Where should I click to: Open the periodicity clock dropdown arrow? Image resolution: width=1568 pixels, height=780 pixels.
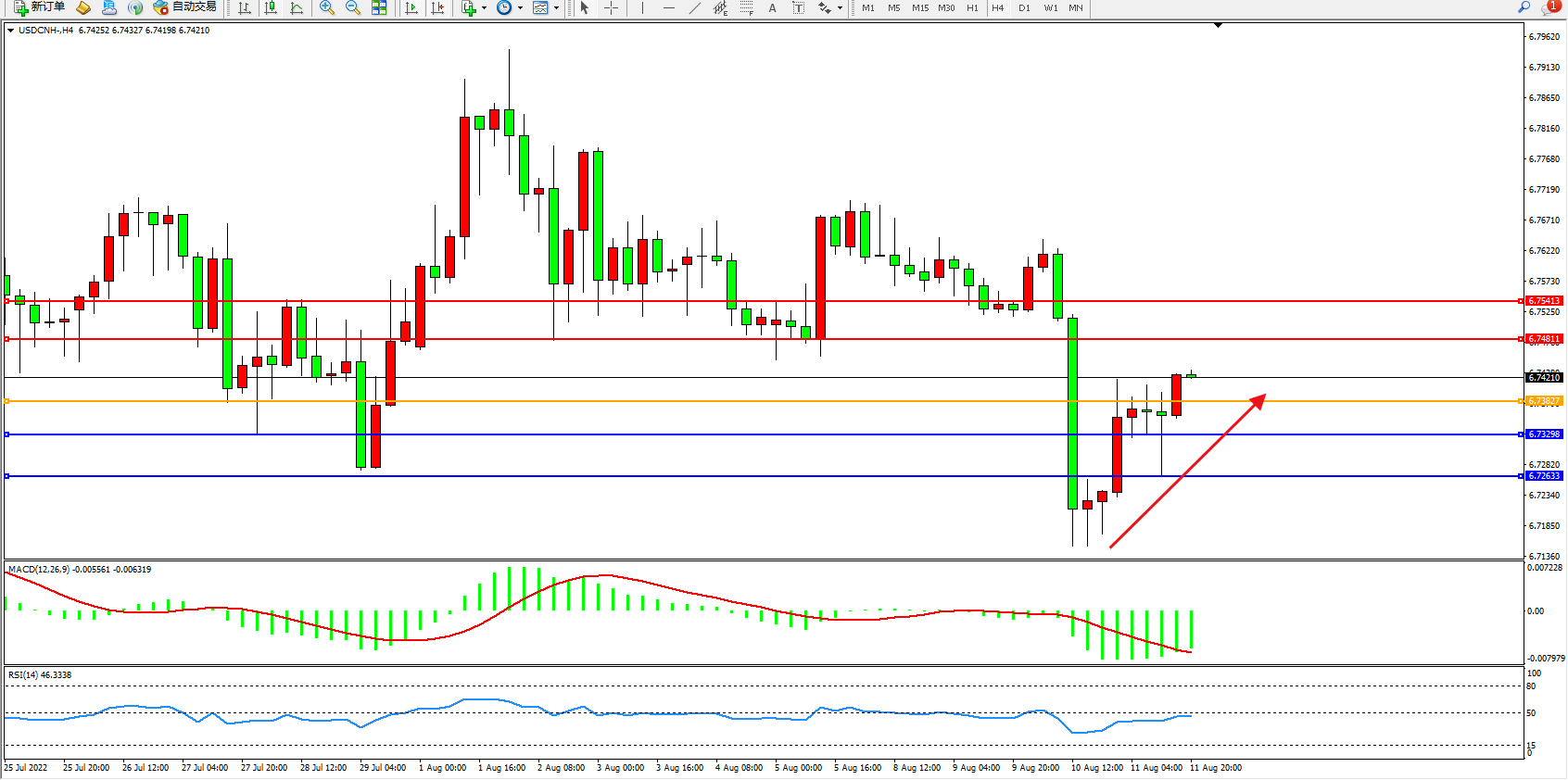coord(520,8)
